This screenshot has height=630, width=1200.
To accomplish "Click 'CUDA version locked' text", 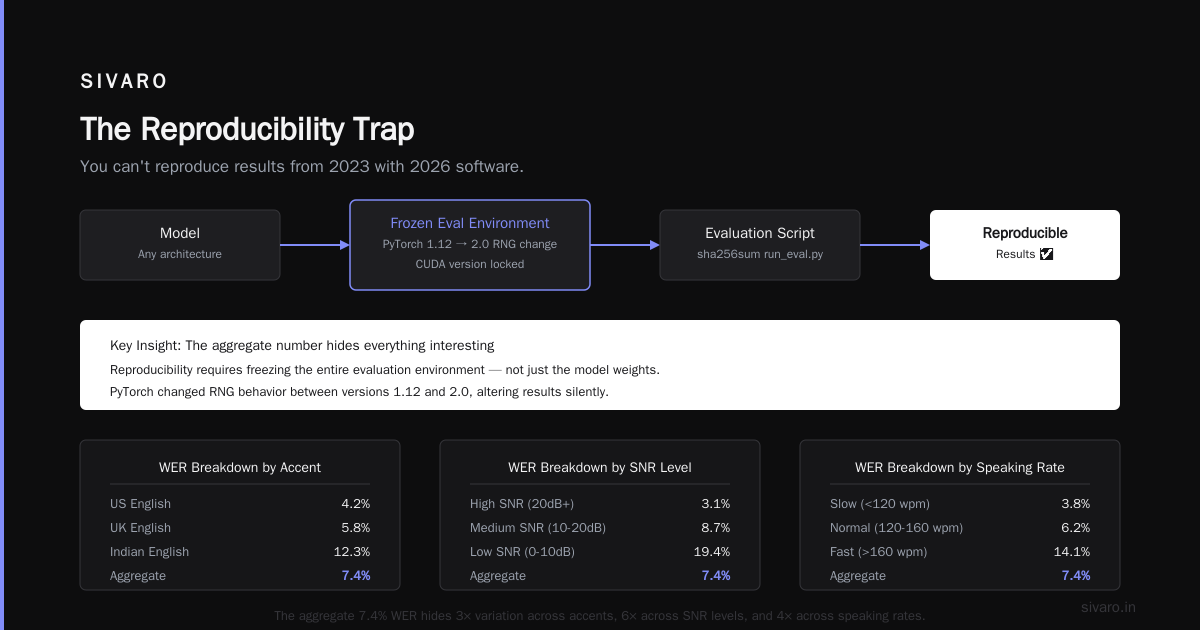I will point(470,264).
